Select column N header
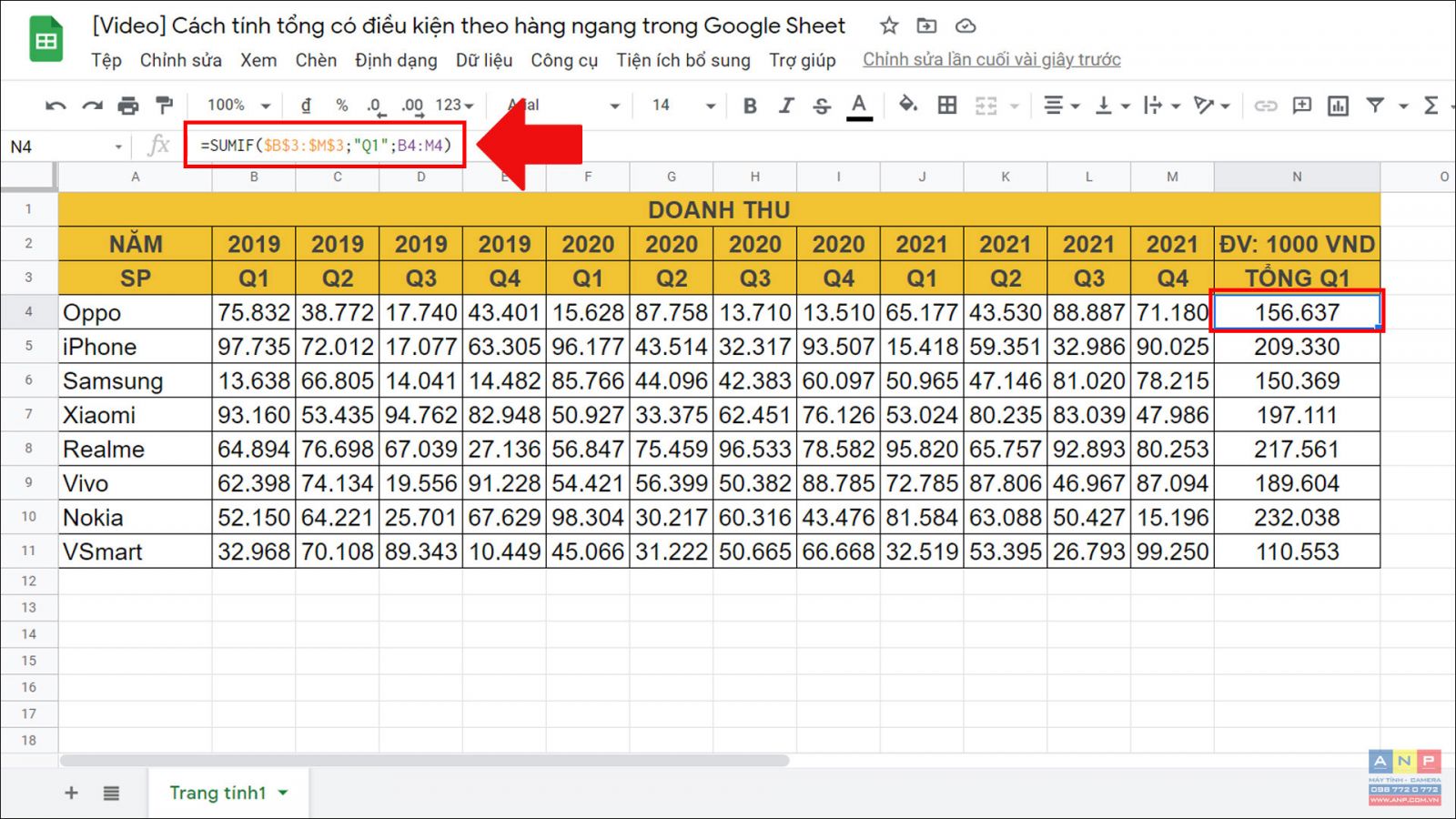 [1297, 177]
